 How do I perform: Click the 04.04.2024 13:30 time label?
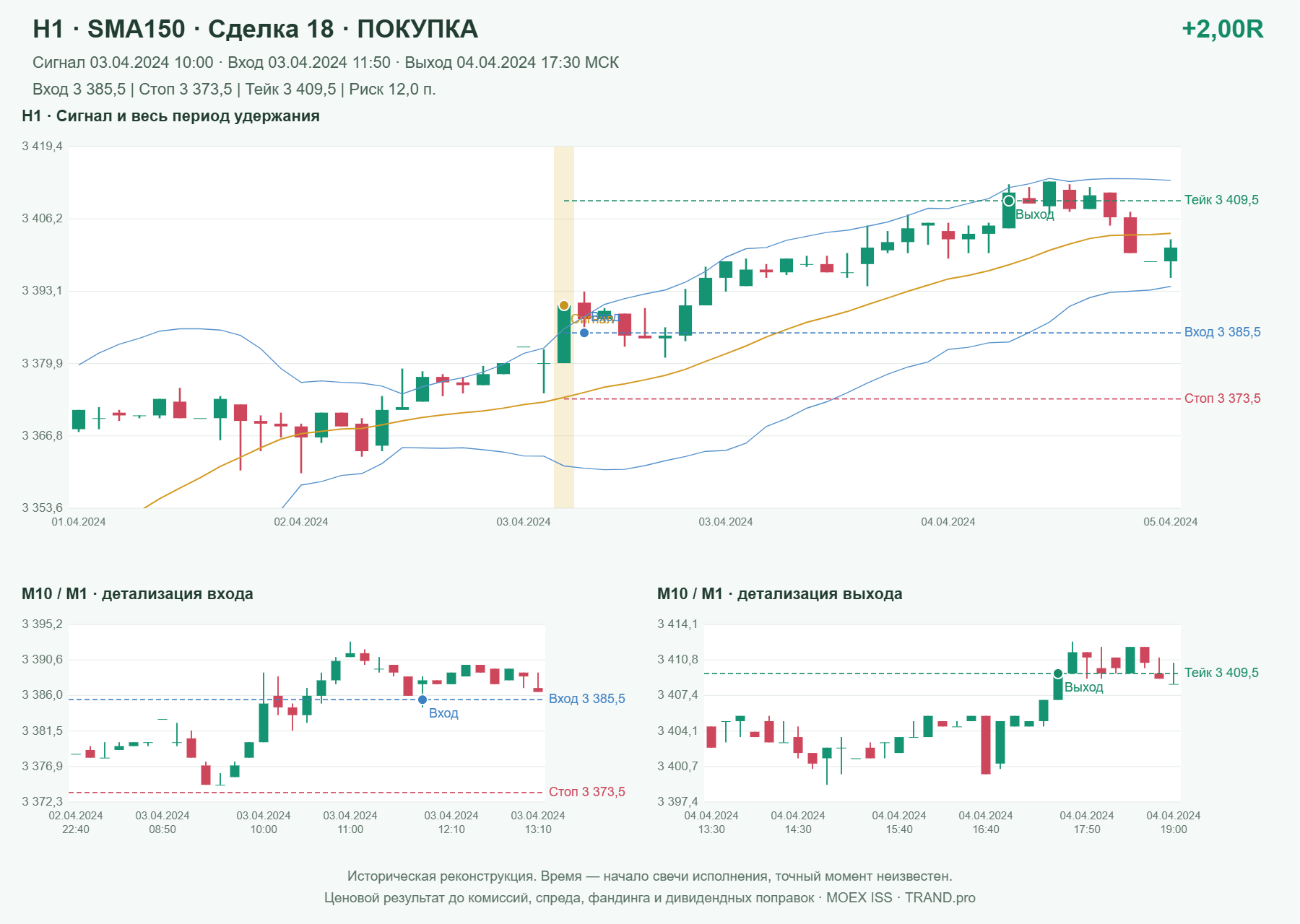[x=711, y=822]
